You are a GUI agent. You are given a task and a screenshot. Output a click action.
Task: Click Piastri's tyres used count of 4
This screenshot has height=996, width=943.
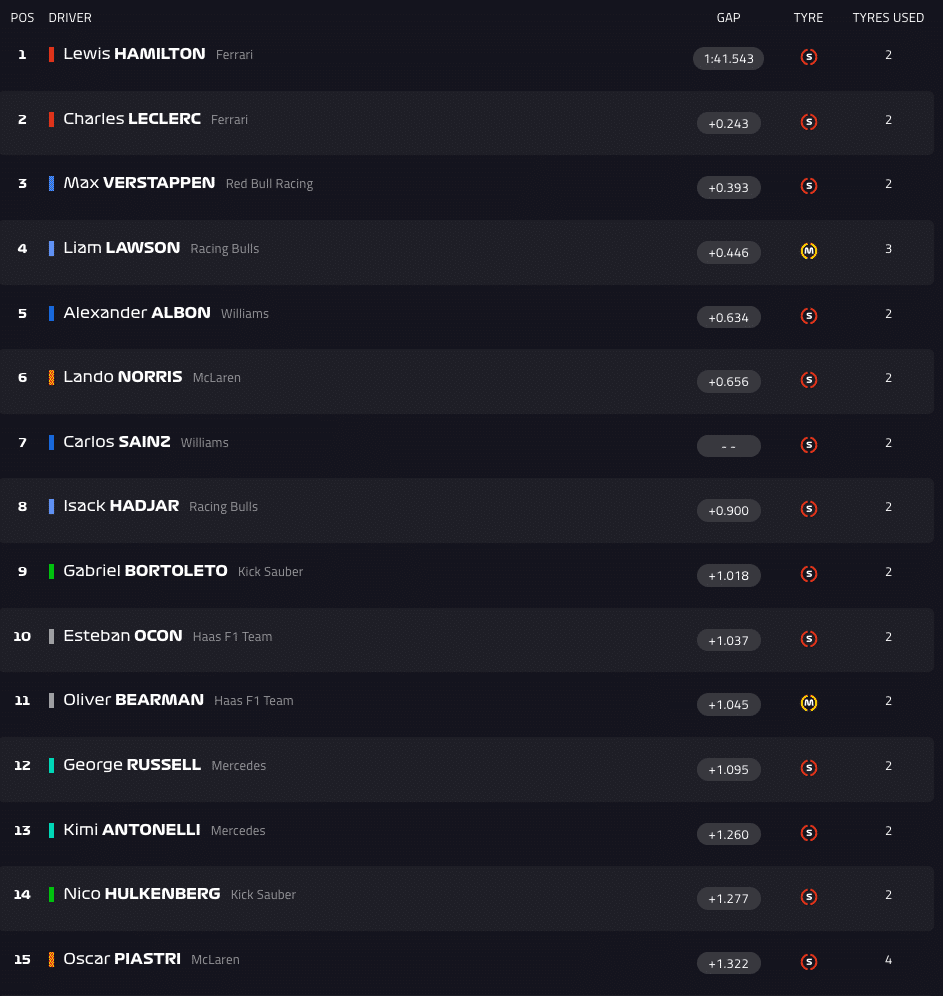[888, 960]
